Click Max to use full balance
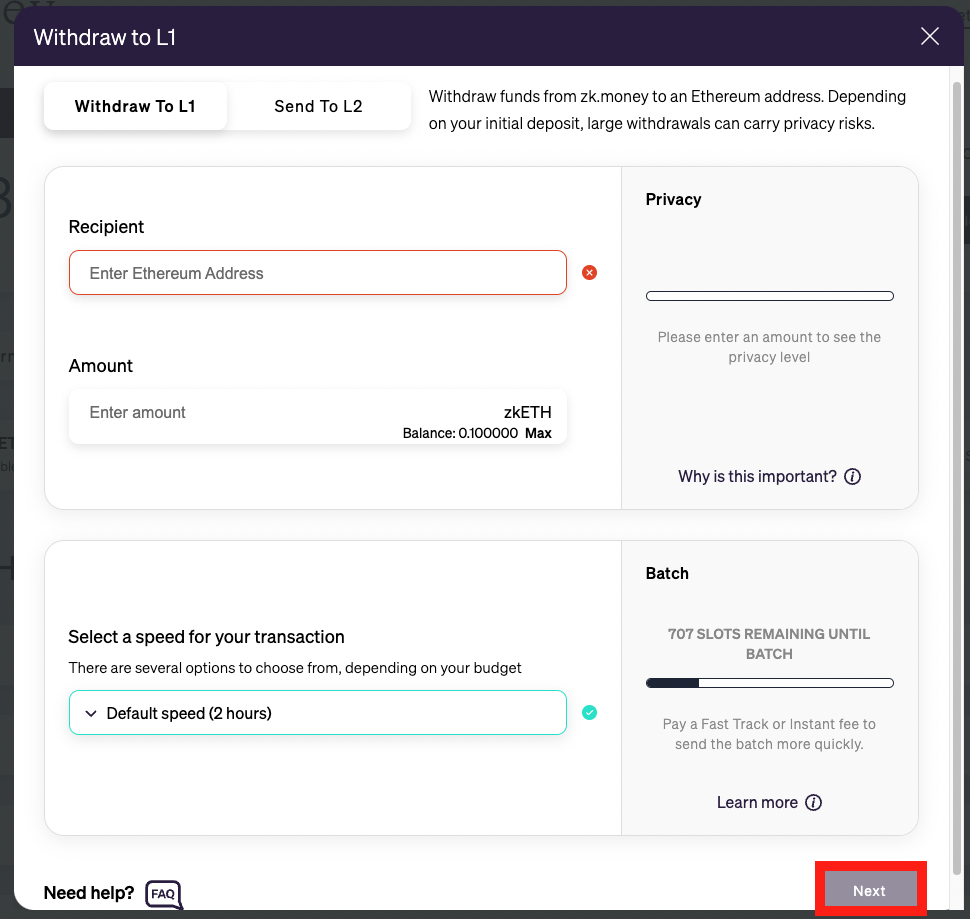970x919 pixels. (x=538, y=434)
